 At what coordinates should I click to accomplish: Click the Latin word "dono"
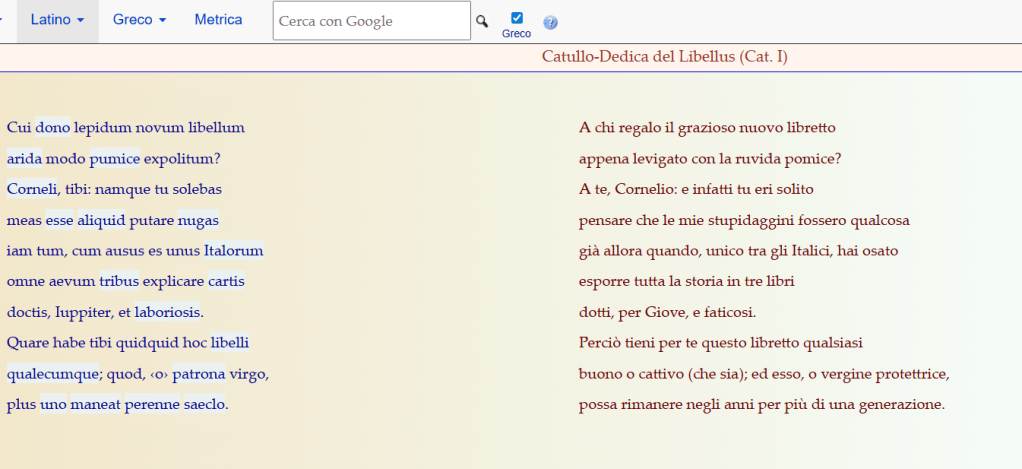(x=52, y=128)
